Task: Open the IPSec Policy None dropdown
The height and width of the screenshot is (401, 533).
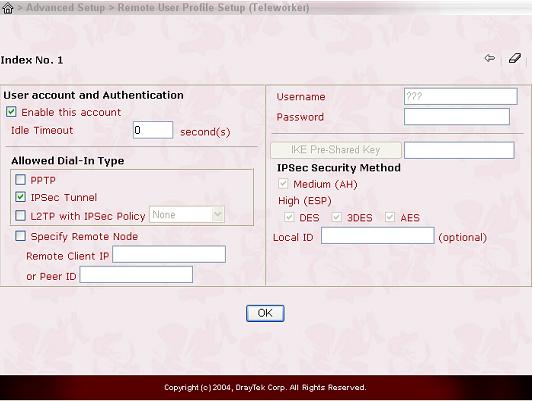Action: tap(187, 215)
